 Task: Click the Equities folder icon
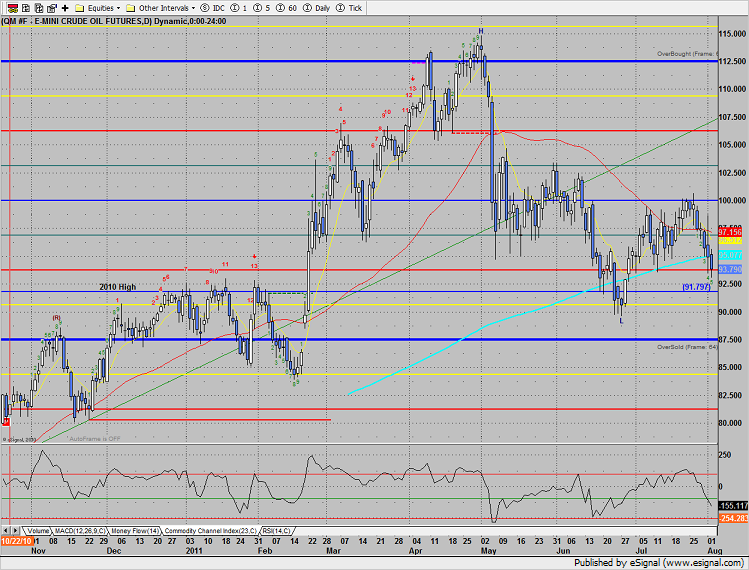tap(80, 8)
